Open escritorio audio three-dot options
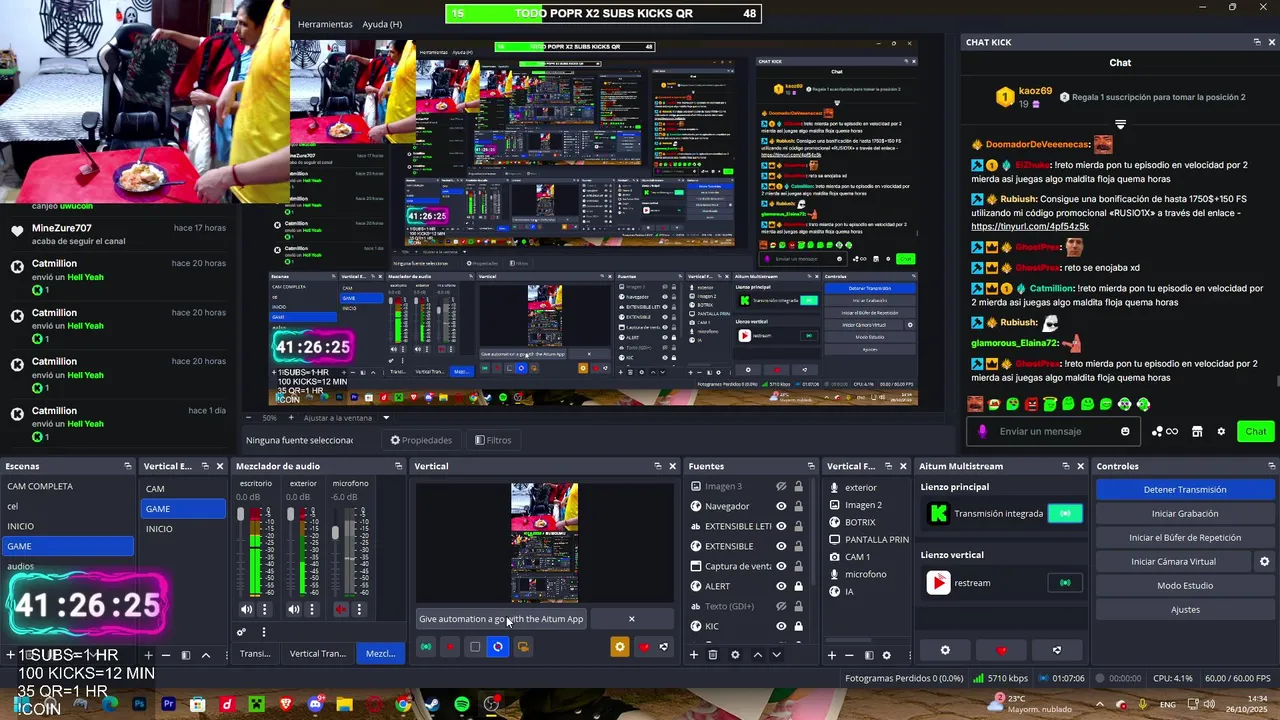1280x720 pixels. (x=265, y=609)
